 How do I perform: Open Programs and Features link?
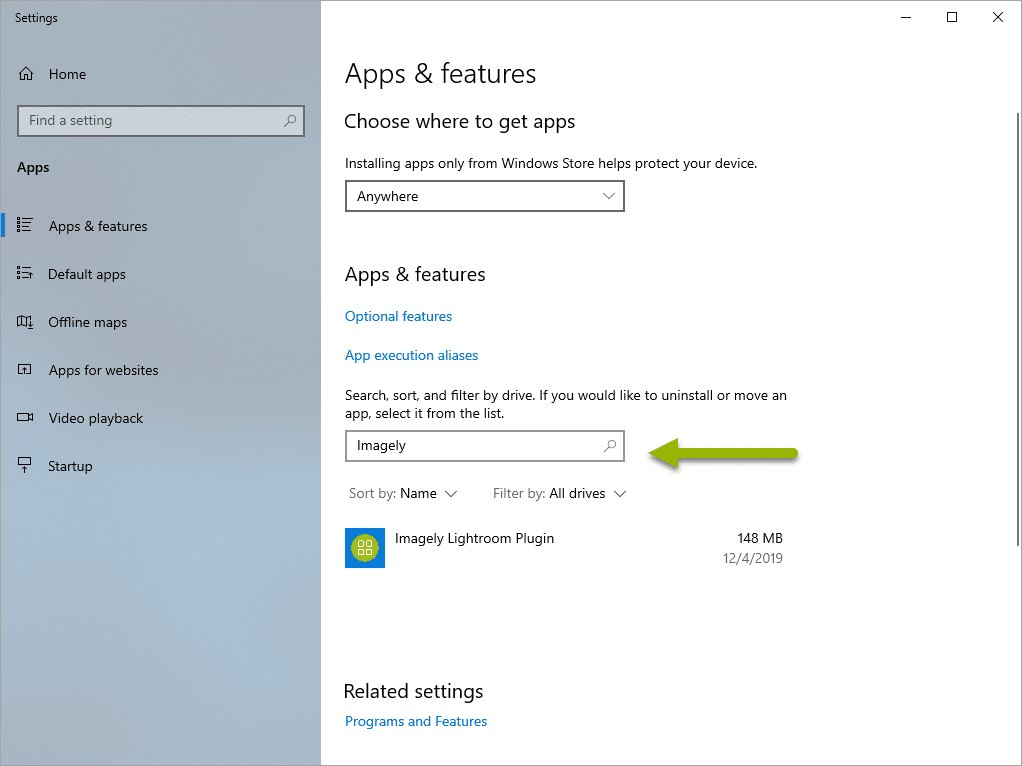coord(416,721)
